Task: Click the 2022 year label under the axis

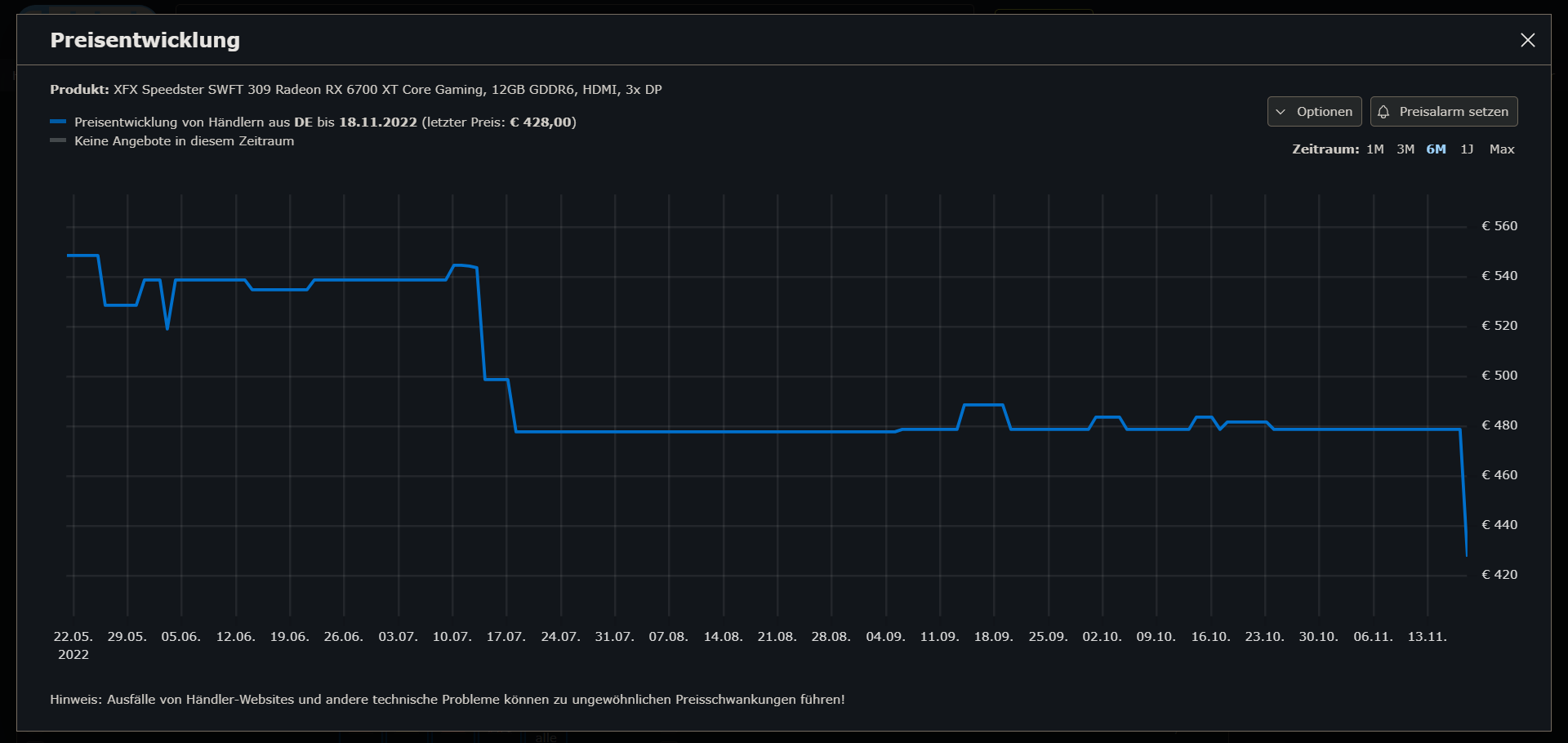Action: click(x=73, y=655)
